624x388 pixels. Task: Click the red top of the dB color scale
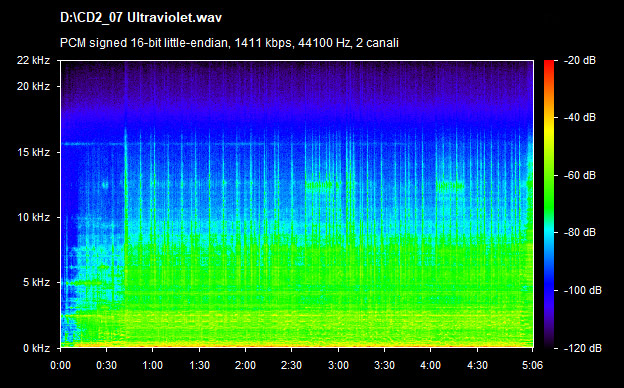pos(549,64)
